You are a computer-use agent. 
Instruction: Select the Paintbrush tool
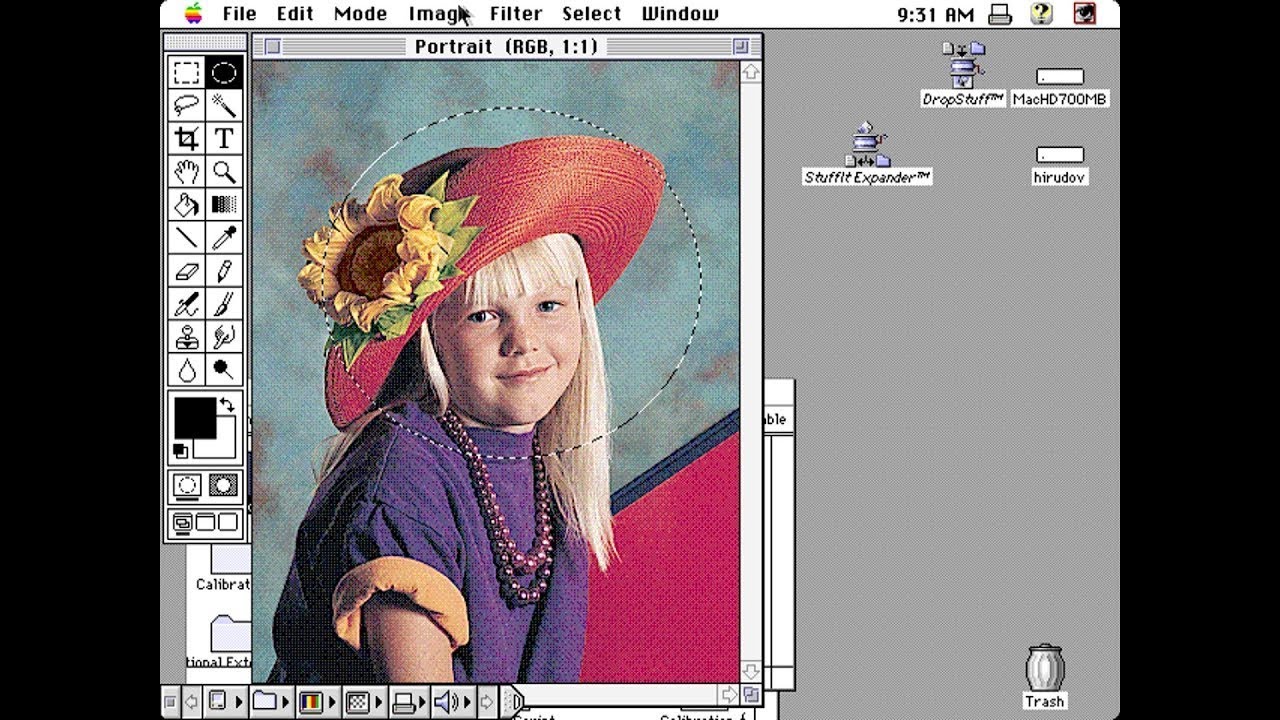[x=224, y=303]
